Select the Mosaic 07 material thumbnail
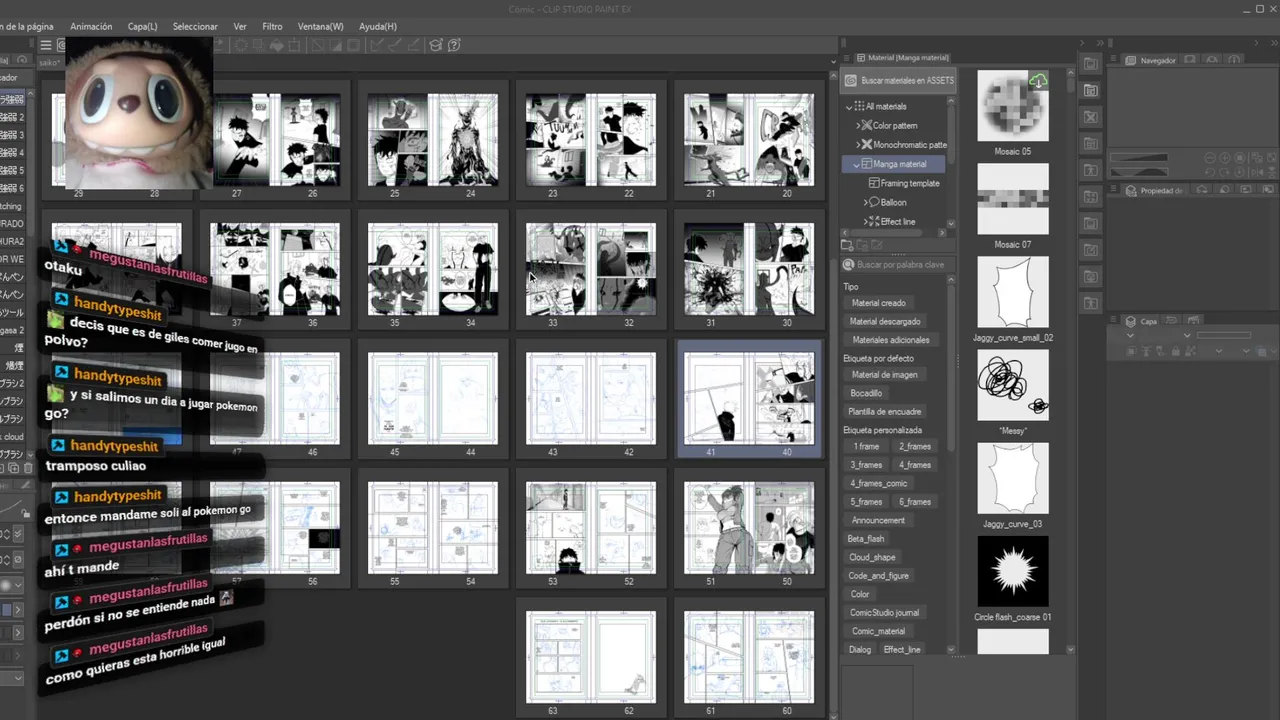Screen dimensions: 1280x720 [1012, 199]
